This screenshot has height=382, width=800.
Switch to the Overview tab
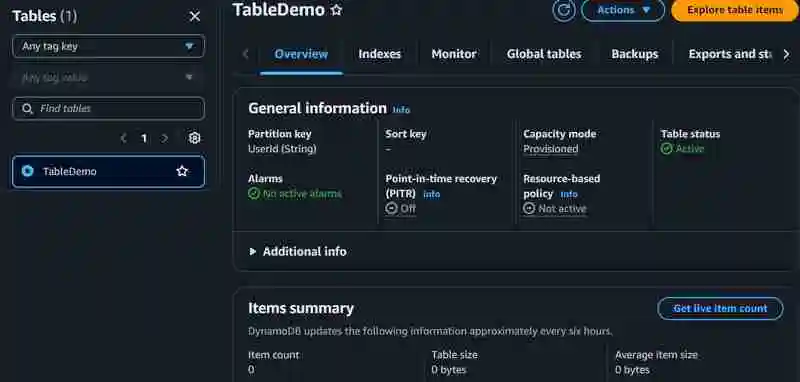tap(301, 54)
